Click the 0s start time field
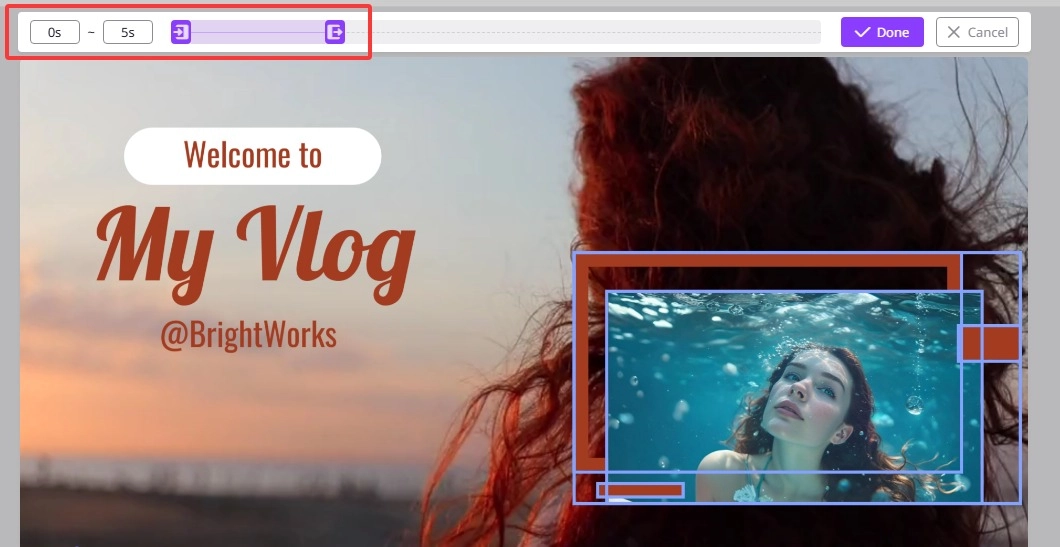Screen dimensions: 1060x547 [55, 32]
